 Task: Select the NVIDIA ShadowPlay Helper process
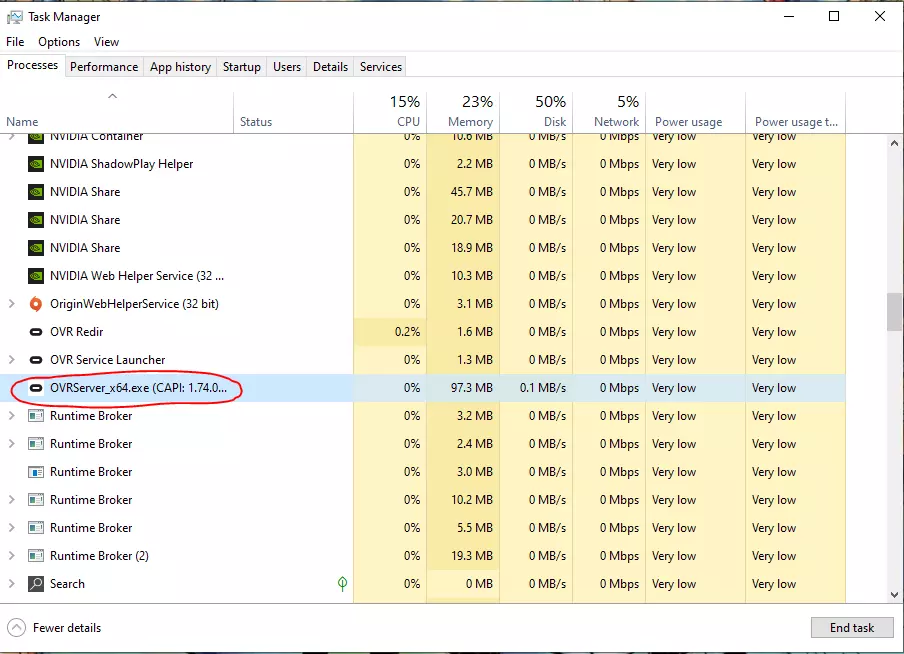[122, 164]
